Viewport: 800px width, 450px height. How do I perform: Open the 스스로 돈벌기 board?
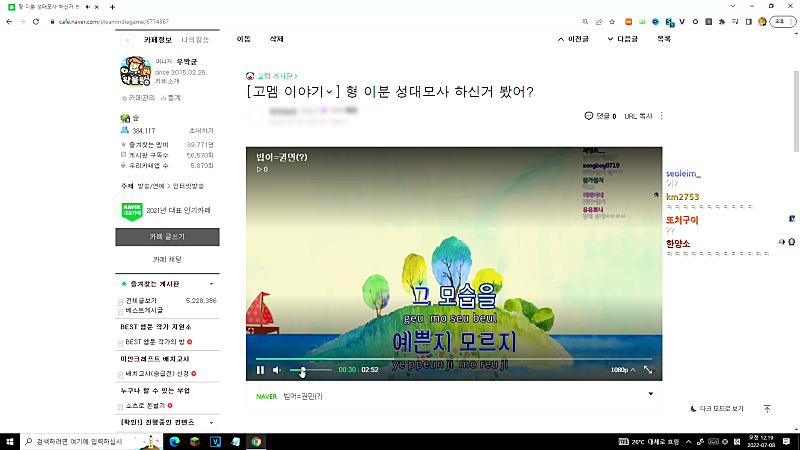click(x=145, y=406)
